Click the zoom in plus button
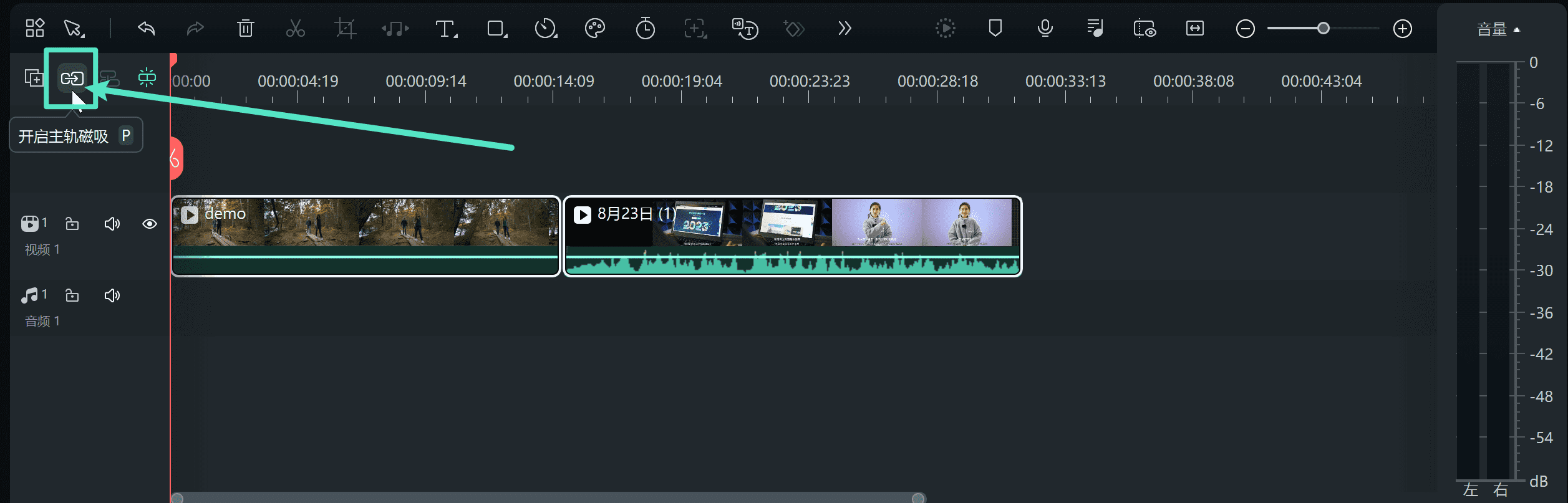The height and width of the screenshot is (503, 1568). click(1402, 29)
